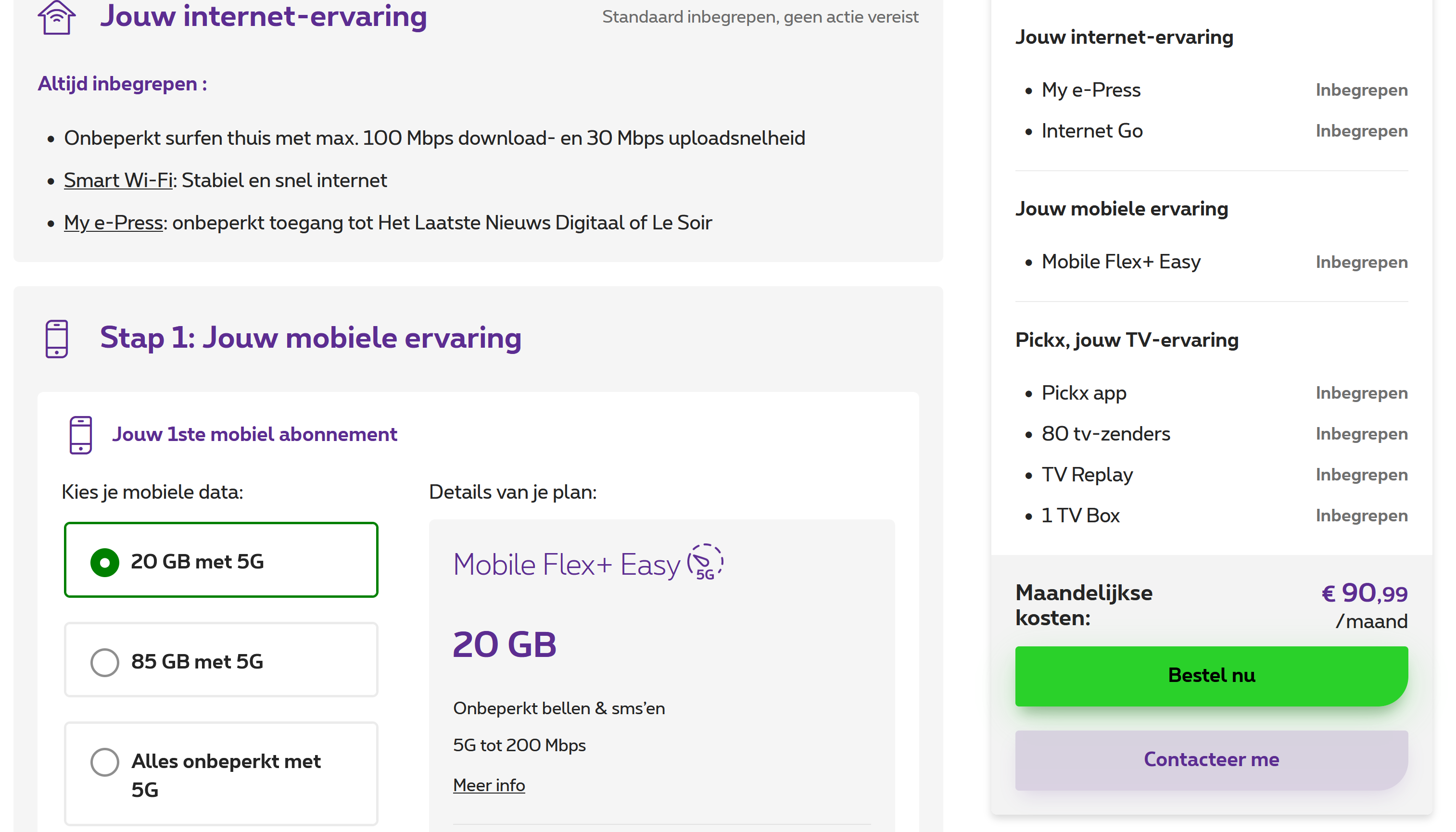This screenshot has height=832, width=1456.
Task: Click Pickx app in the summary list
Action: click(x=1084, y=393)
